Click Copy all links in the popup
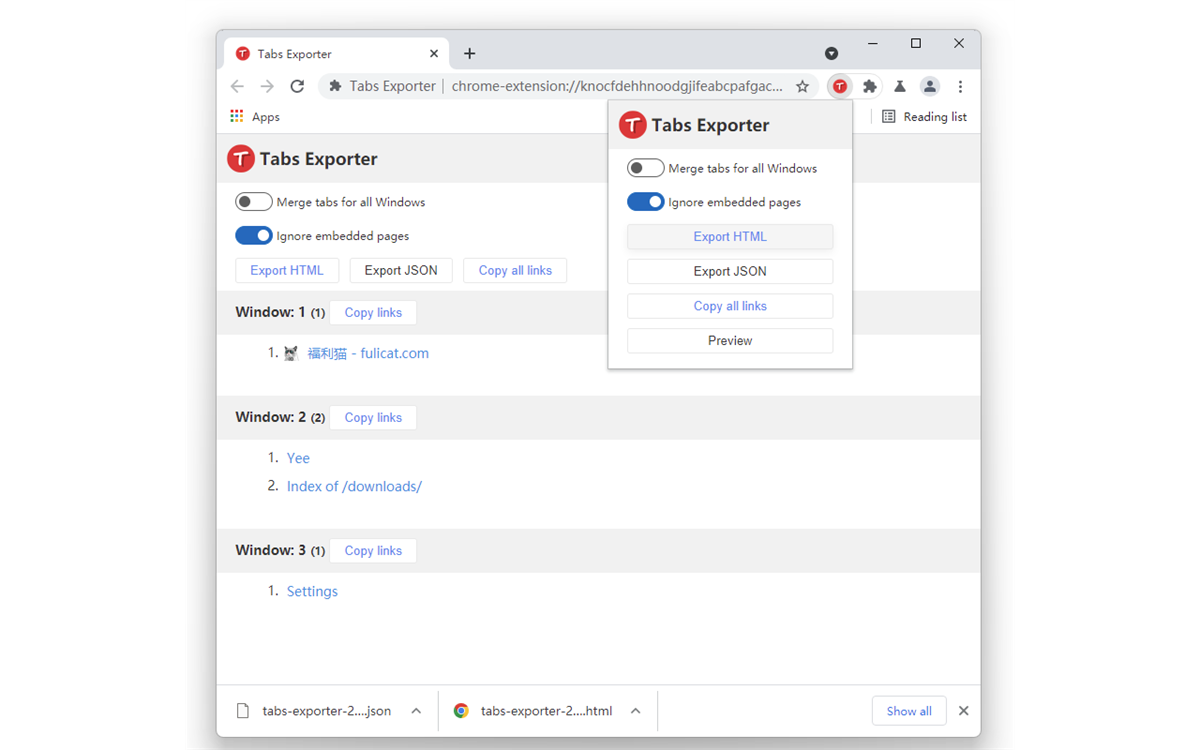Viewport: 1200px width, 750px height. [730, 306]
